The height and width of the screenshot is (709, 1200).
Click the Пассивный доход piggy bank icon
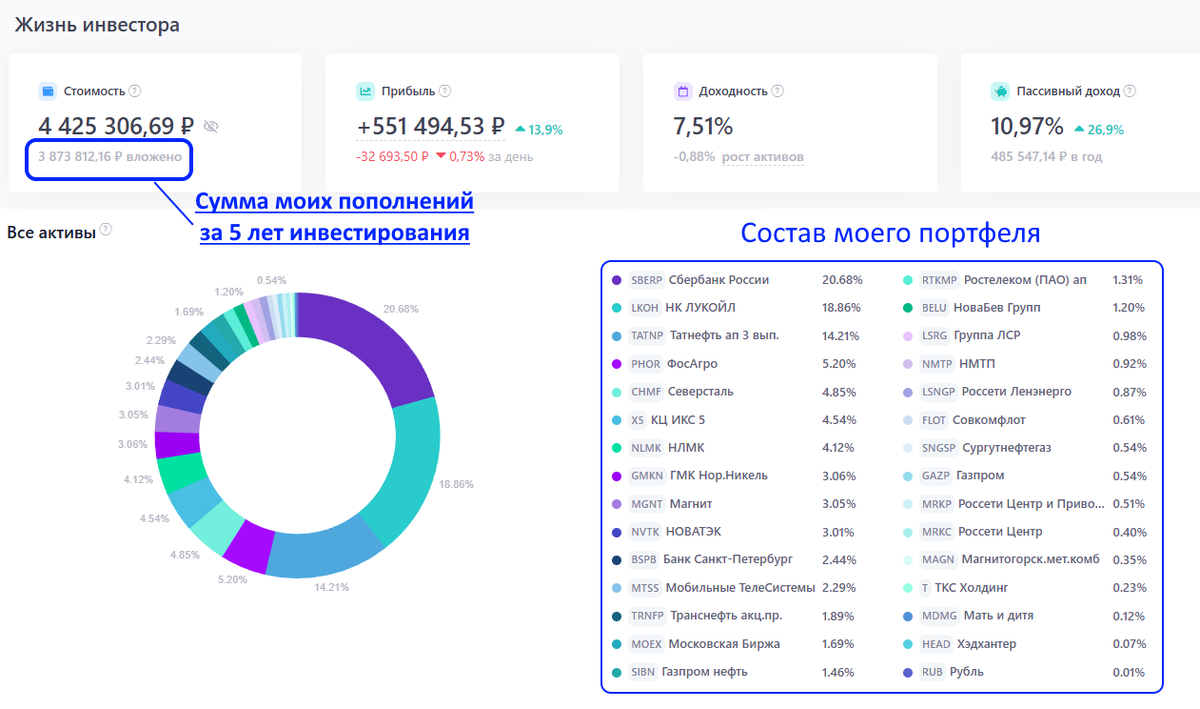pos(1000,91)
